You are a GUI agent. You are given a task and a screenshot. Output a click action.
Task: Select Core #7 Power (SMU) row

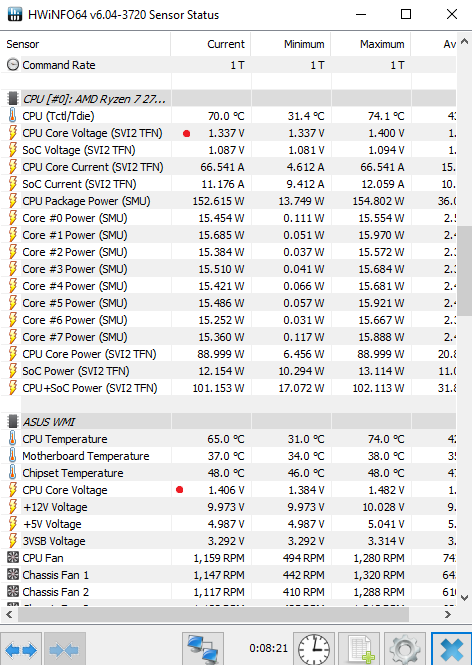coord(228,337)
